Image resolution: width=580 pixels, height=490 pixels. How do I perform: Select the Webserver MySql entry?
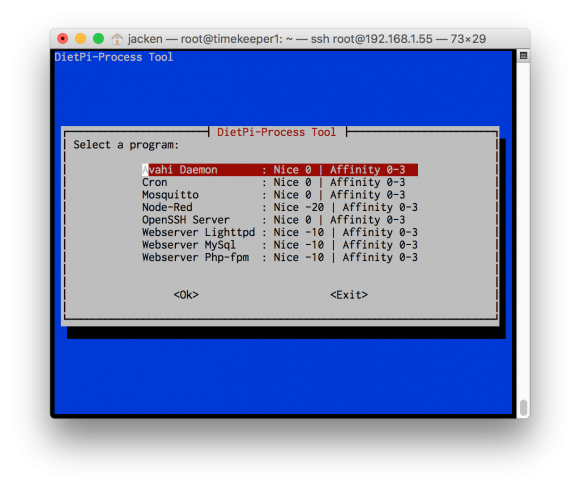pyautogui.click(x=280, y=245)
